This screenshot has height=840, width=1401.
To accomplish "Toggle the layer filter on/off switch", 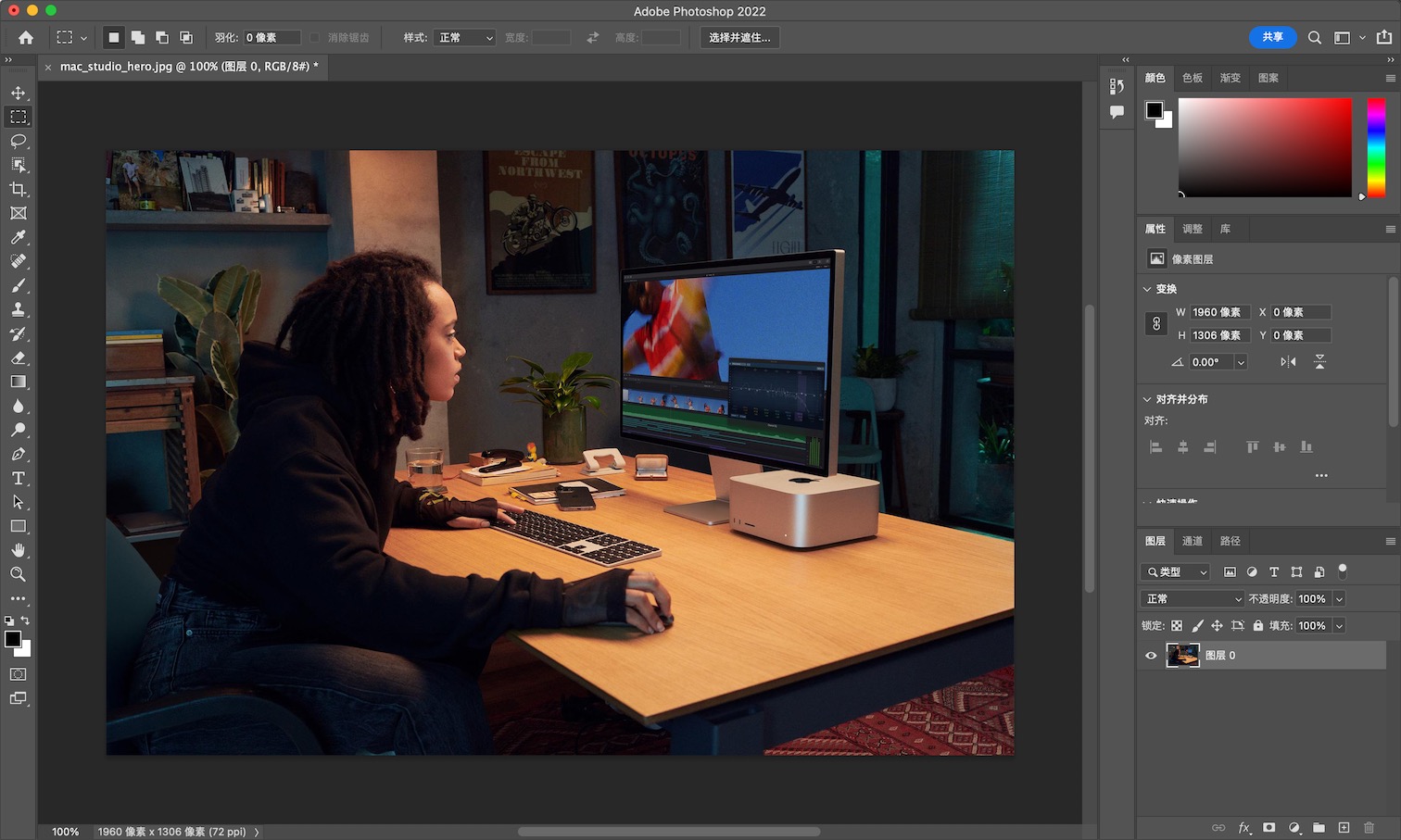I will tap(1343, 570).
